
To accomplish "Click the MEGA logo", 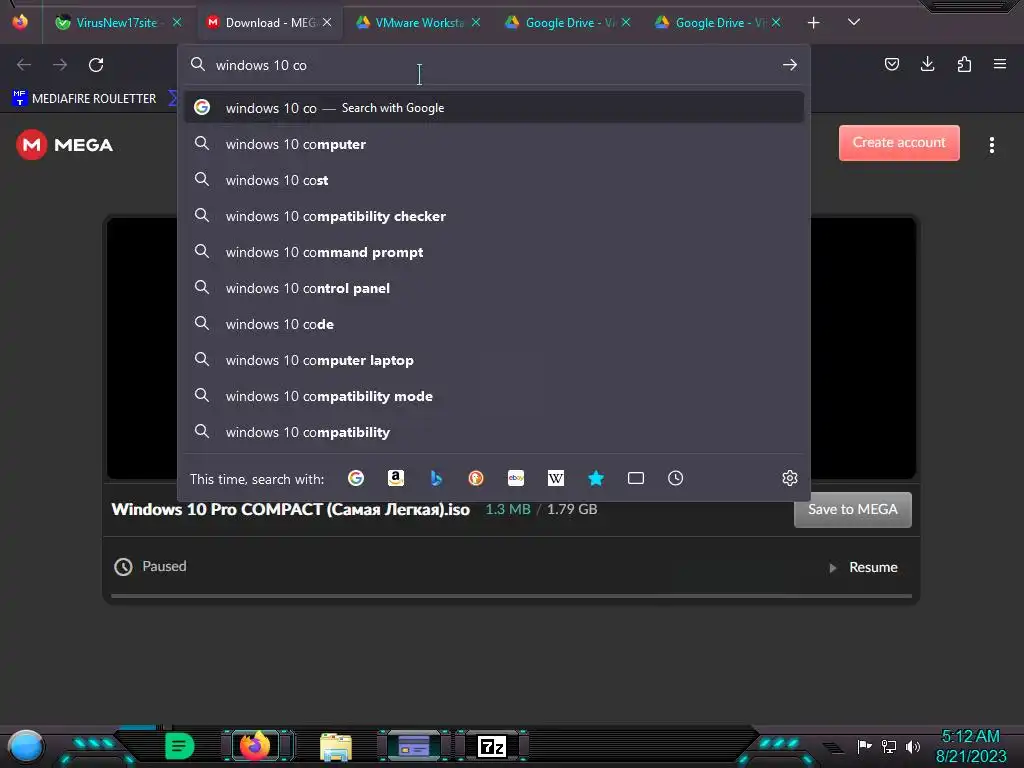I will pyautogui.click(x=65, y=145).
